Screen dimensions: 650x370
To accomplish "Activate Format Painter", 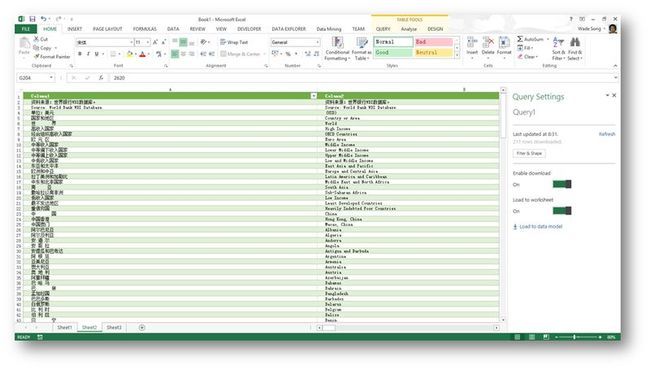I will 52,56.
